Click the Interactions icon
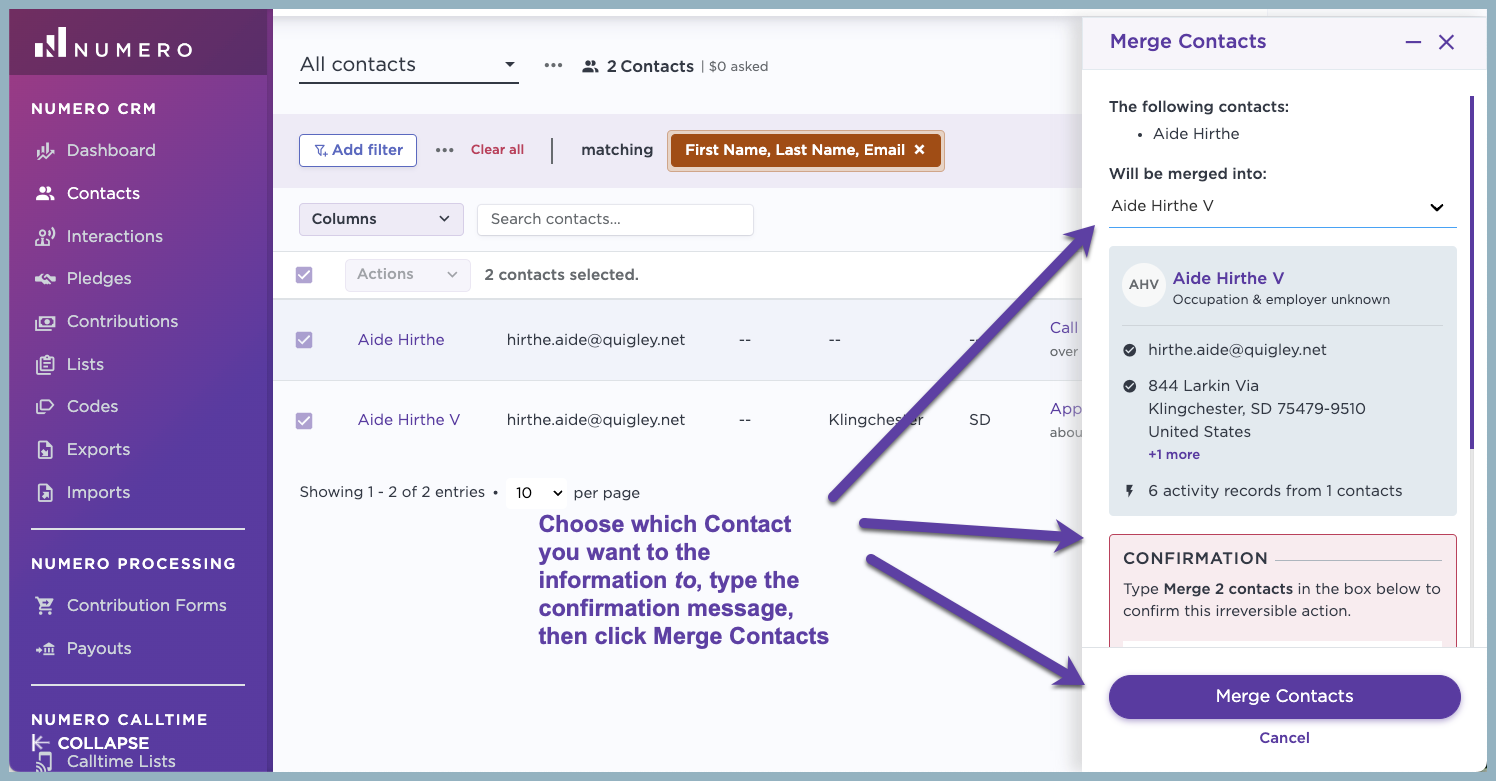Image resolution: width=1496 pixels, height=781 pixels. 45,237
